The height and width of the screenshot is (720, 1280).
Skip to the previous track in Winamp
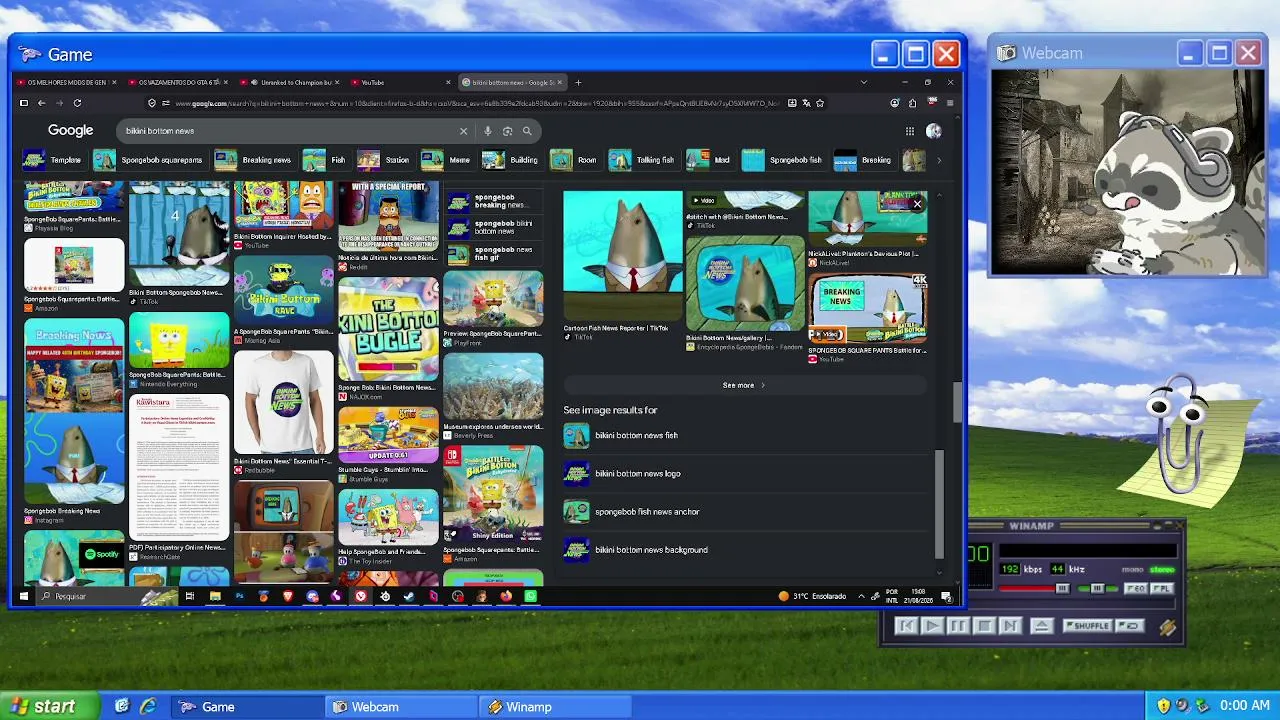(905, 626)
